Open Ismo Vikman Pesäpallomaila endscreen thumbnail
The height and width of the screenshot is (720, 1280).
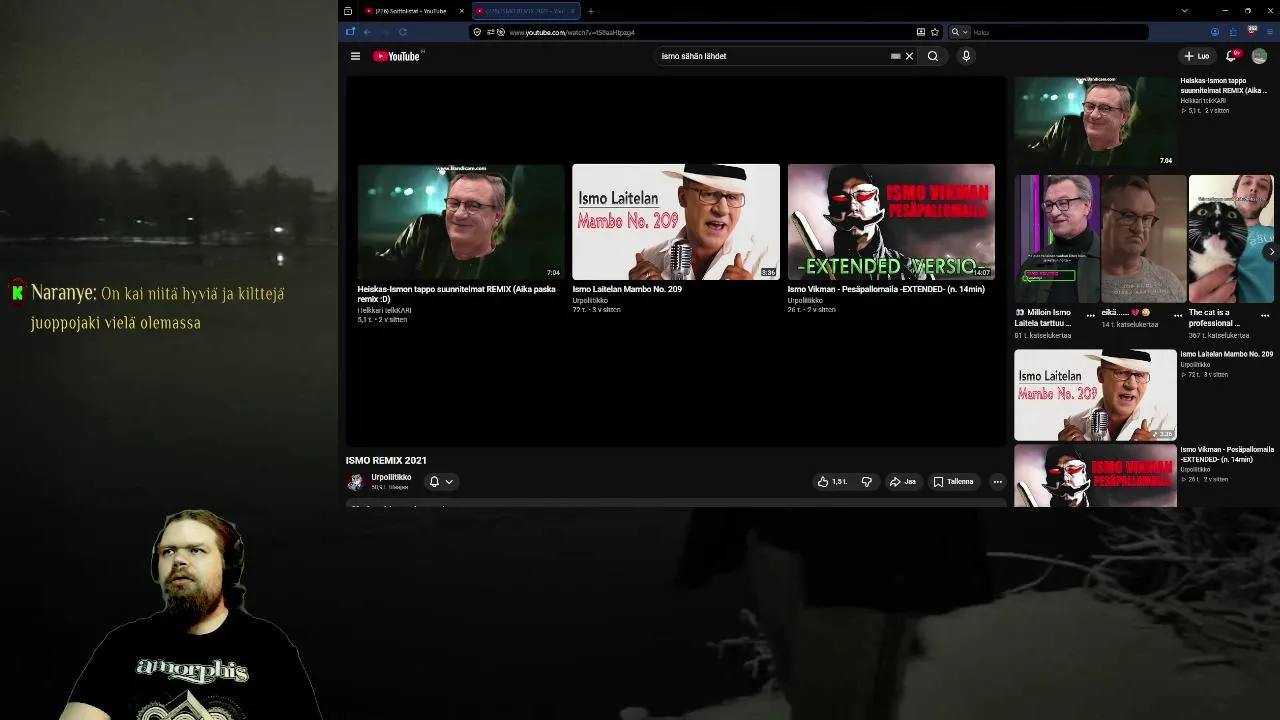891,222
